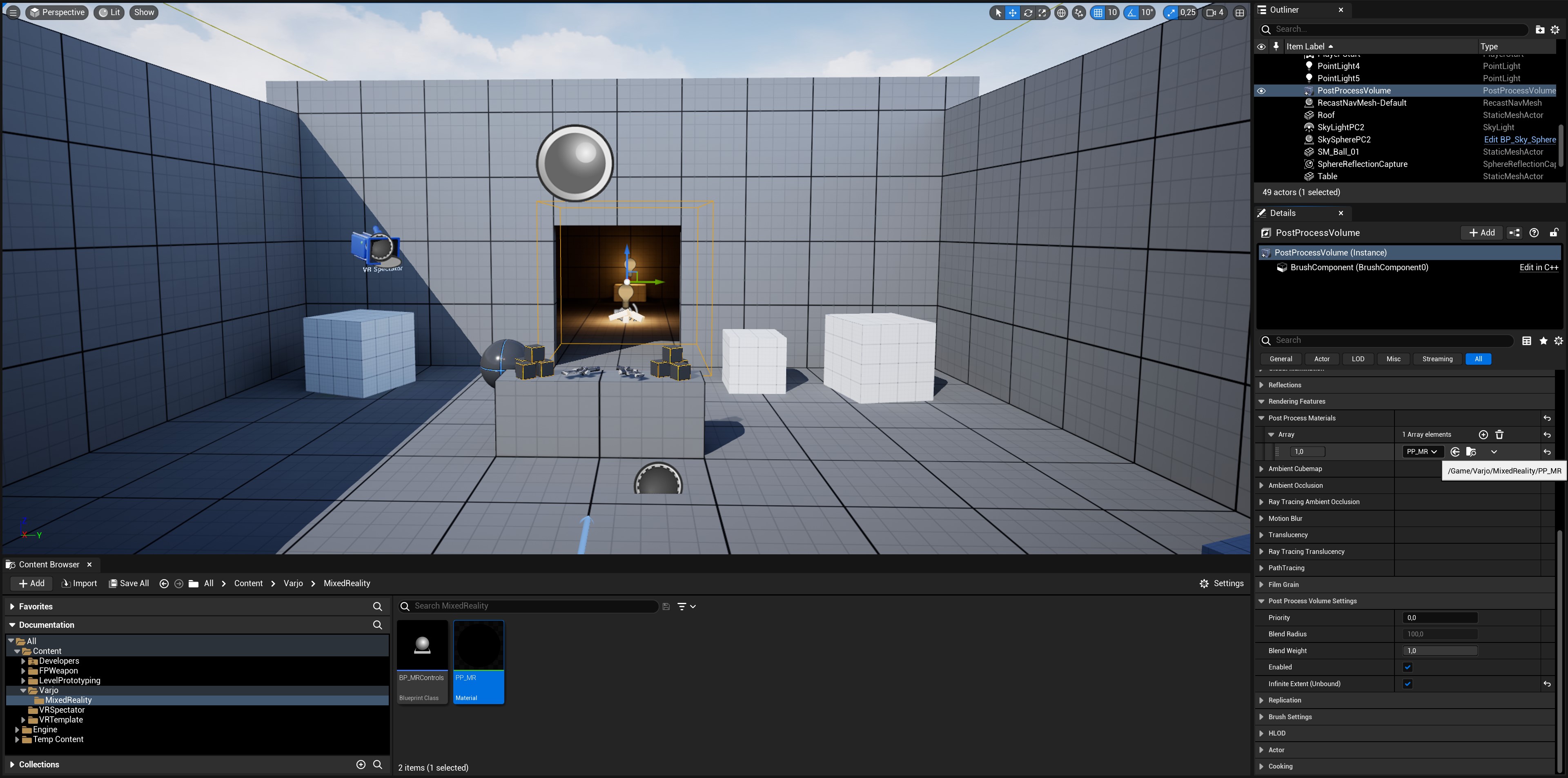Browse to PP_MR in Content Browser
This screenshot has height=778, width=1568.
click(x=1470, y=451)
